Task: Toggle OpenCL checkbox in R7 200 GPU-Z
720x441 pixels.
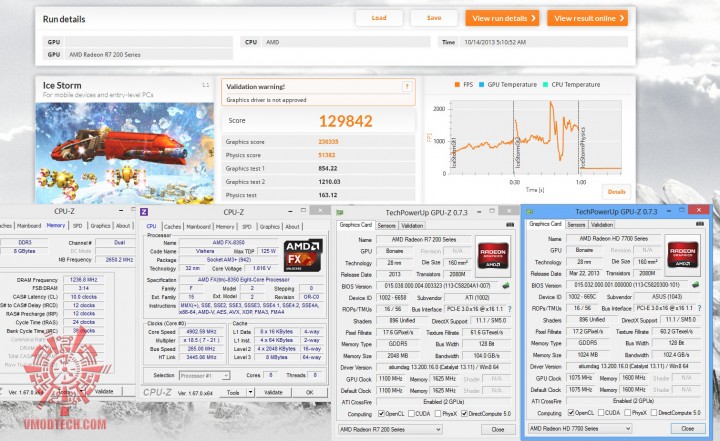Action: click(x=381, y=414)
